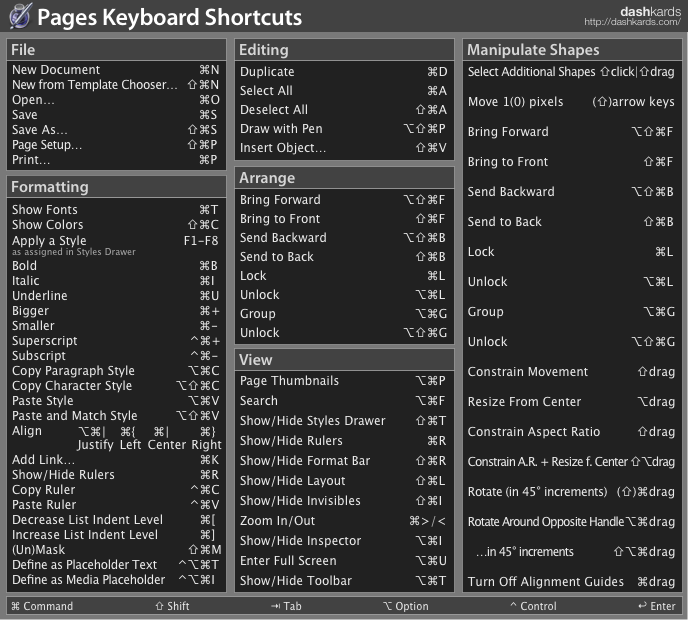Click the 'Bold' shortcut row

[116, 266]
